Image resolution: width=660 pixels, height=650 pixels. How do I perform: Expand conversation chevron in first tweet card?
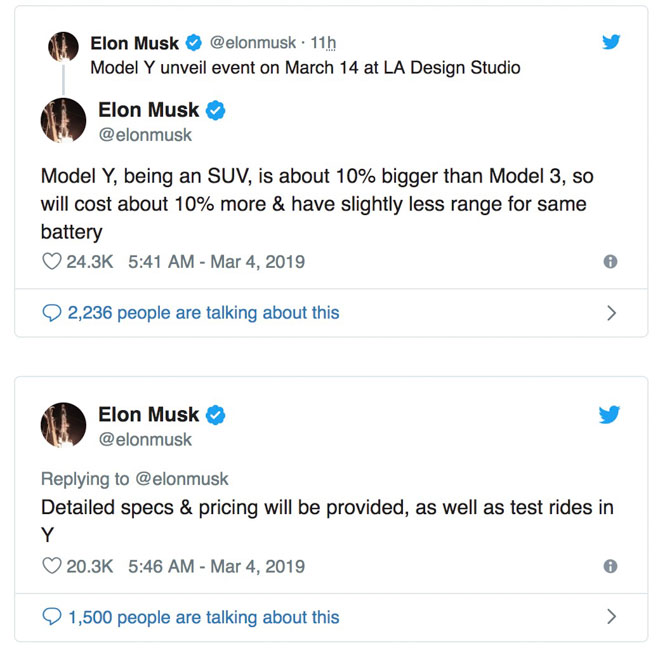612,313
